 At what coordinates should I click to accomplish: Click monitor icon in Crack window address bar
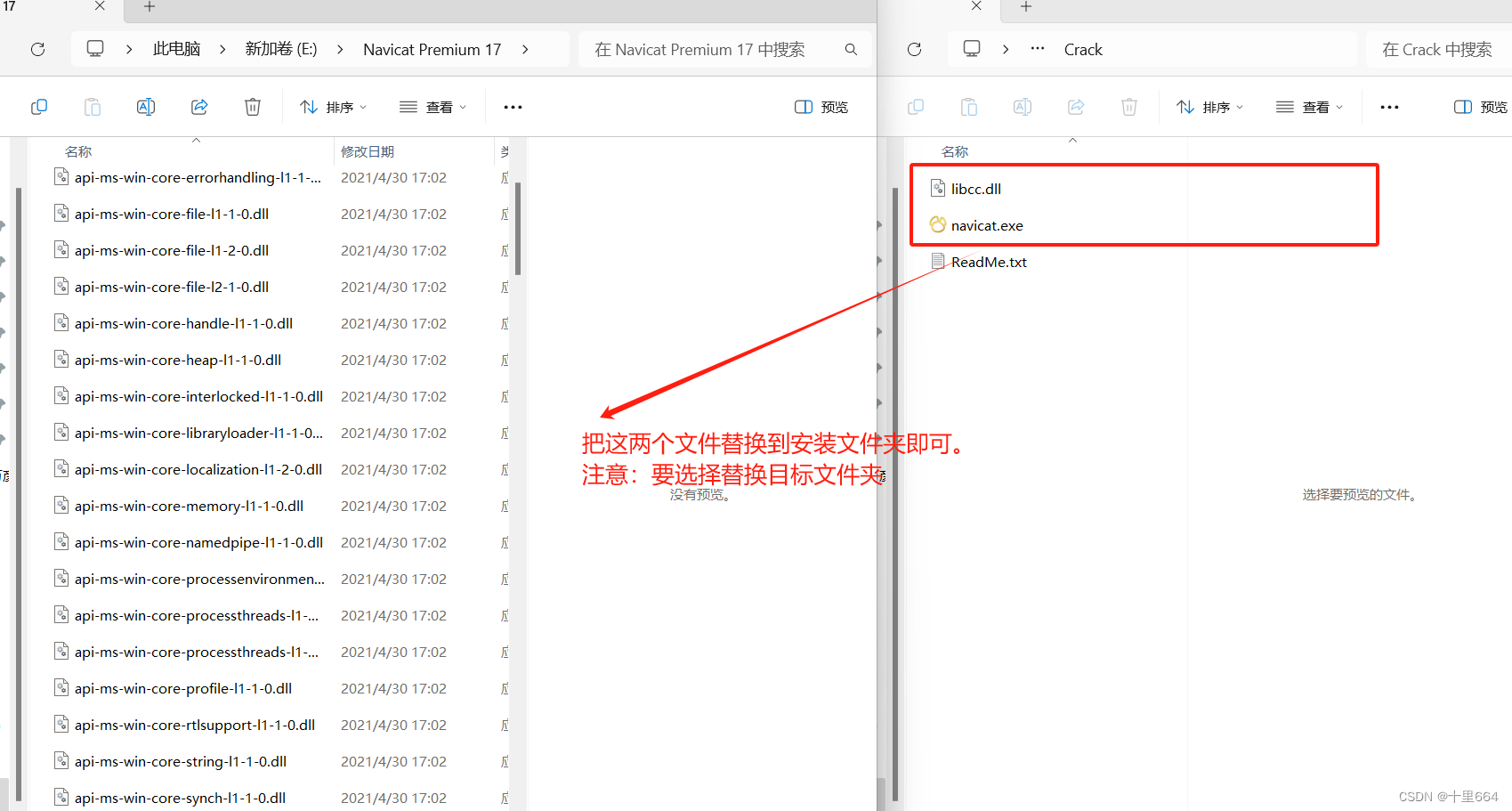[x=972, y=48]
